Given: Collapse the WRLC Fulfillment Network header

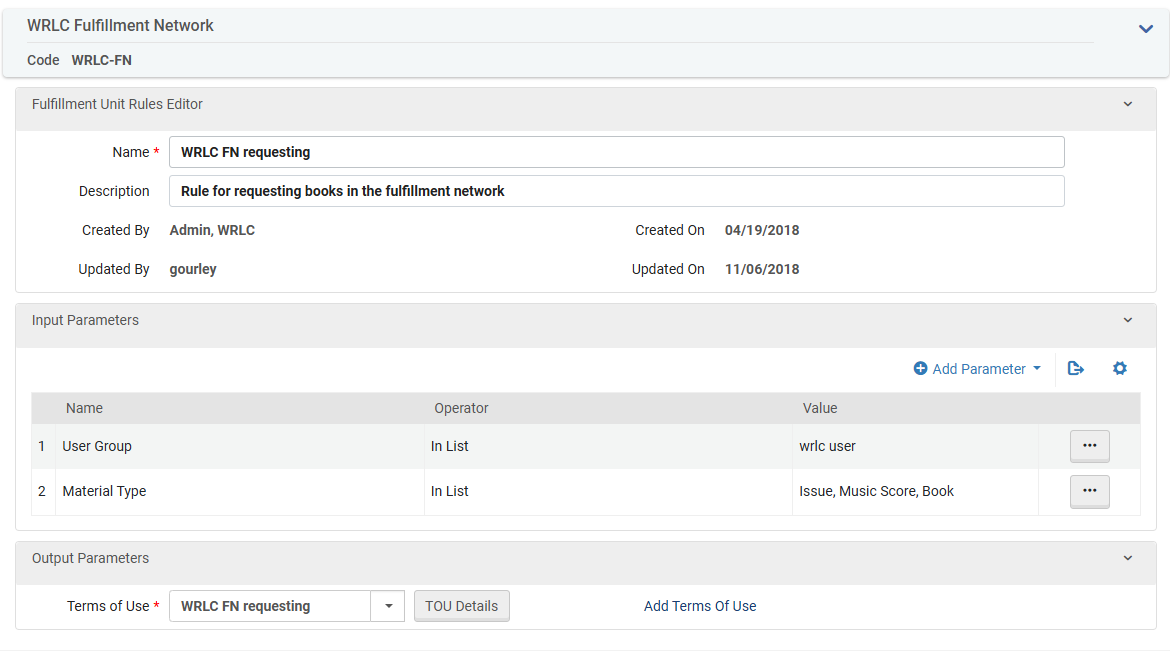Looking at the screenshot, I should (x=1146, y=29).
